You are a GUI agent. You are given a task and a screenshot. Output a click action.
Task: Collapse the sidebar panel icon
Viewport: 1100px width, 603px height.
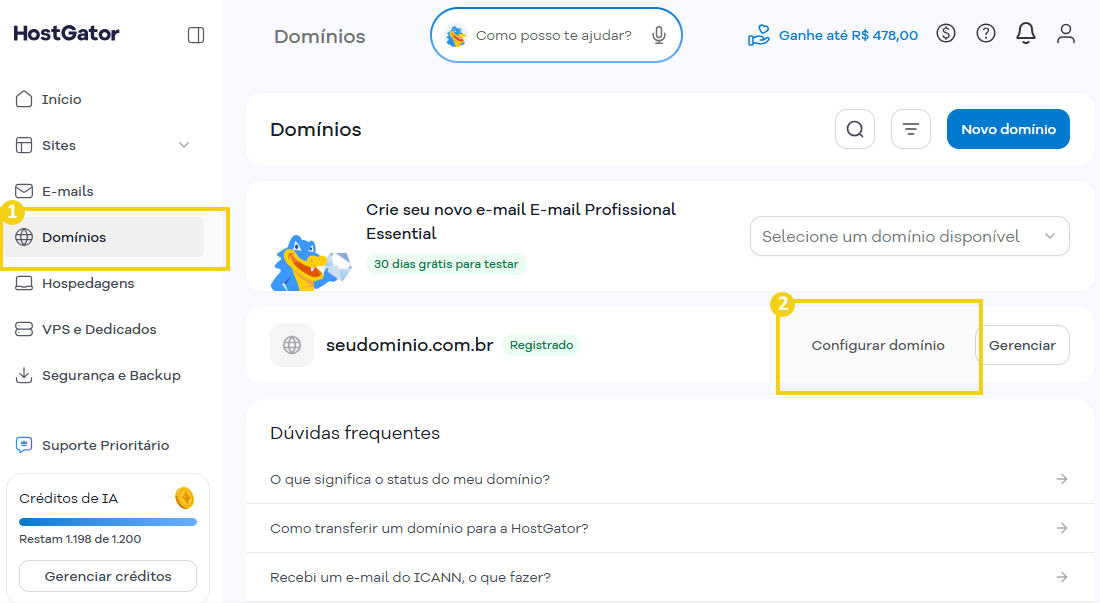click(196, 35)
